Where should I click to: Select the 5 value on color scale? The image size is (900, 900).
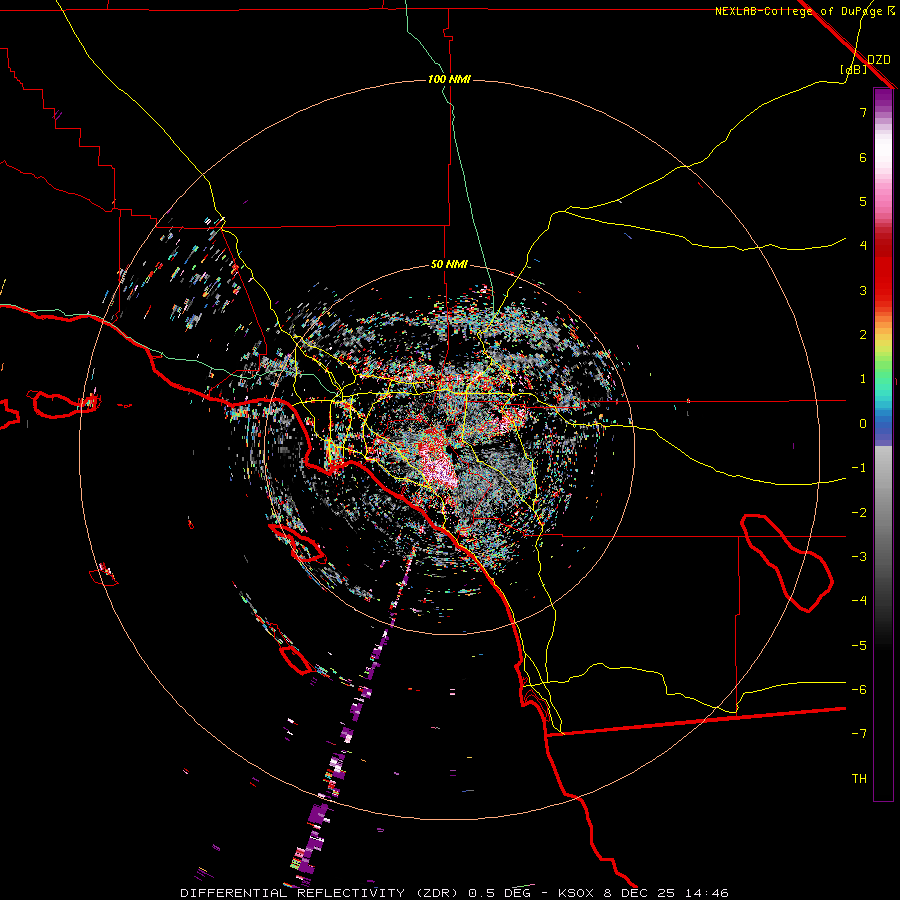863,201
